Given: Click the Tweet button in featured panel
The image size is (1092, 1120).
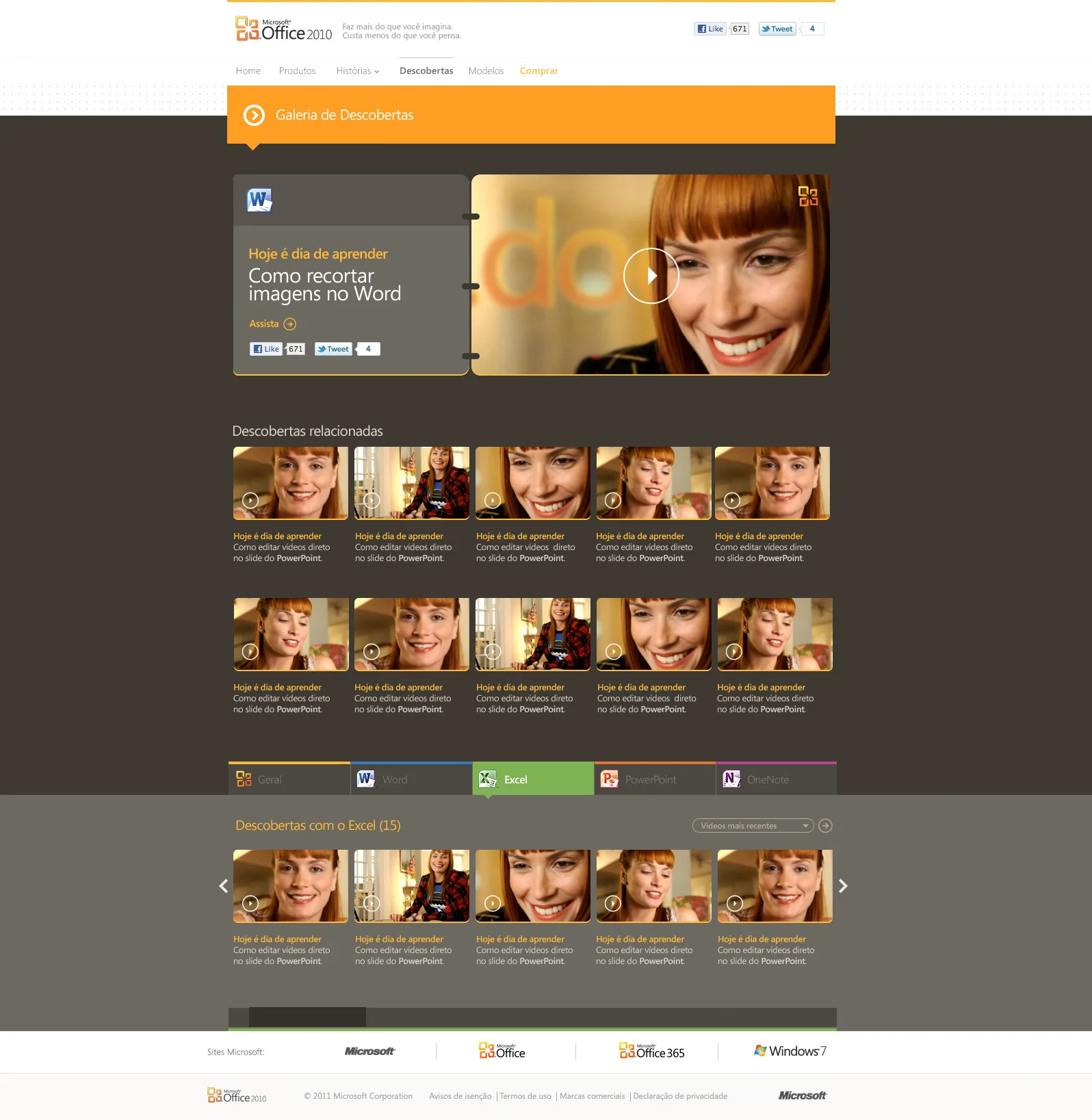Looking at the screenshot, I should pos(333,349).
